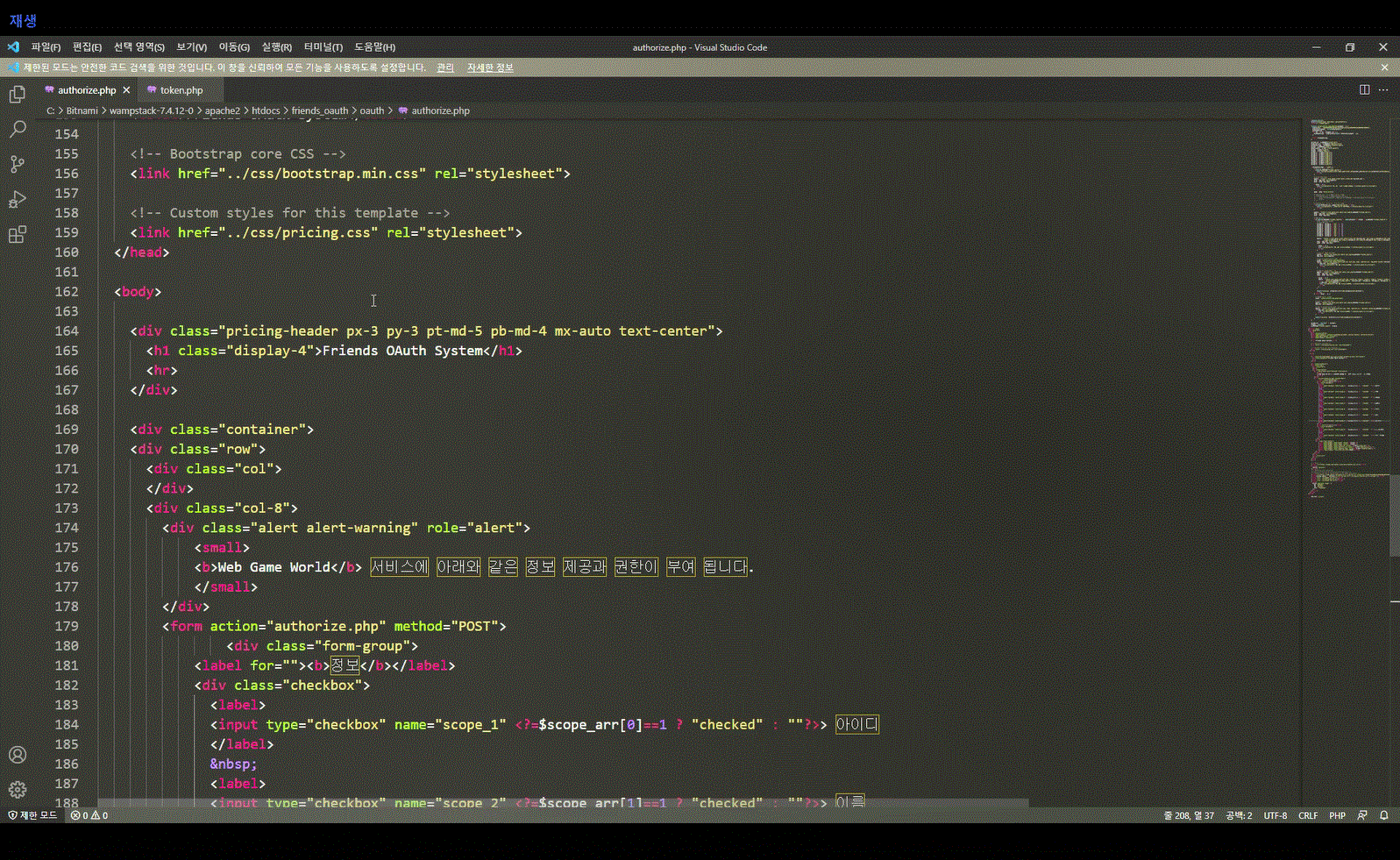Select the PHP language mode

1337,815
